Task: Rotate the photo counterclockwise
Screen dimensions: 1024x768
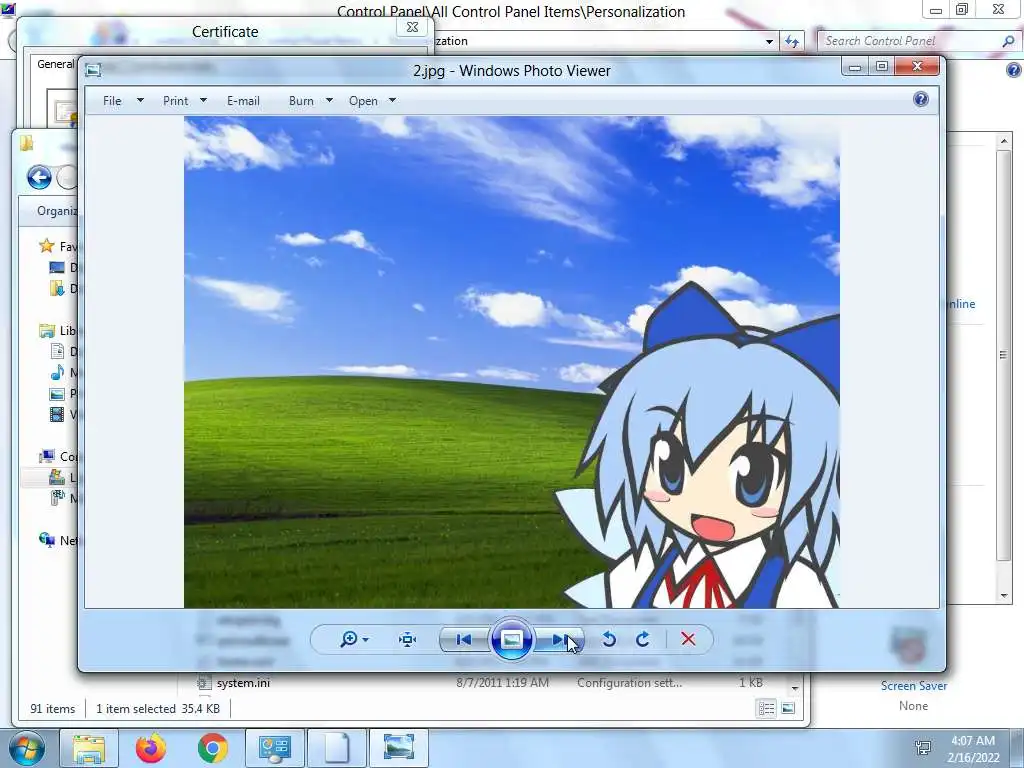Action: [x=609, y=639]
